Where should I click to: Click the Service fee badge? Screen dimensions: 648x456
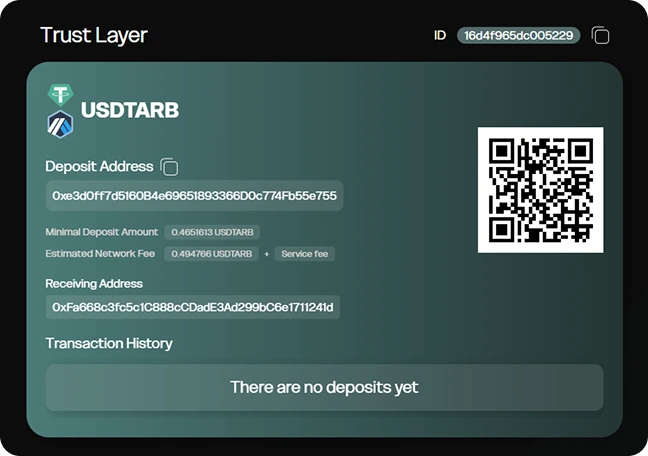(x=305, y=254)
